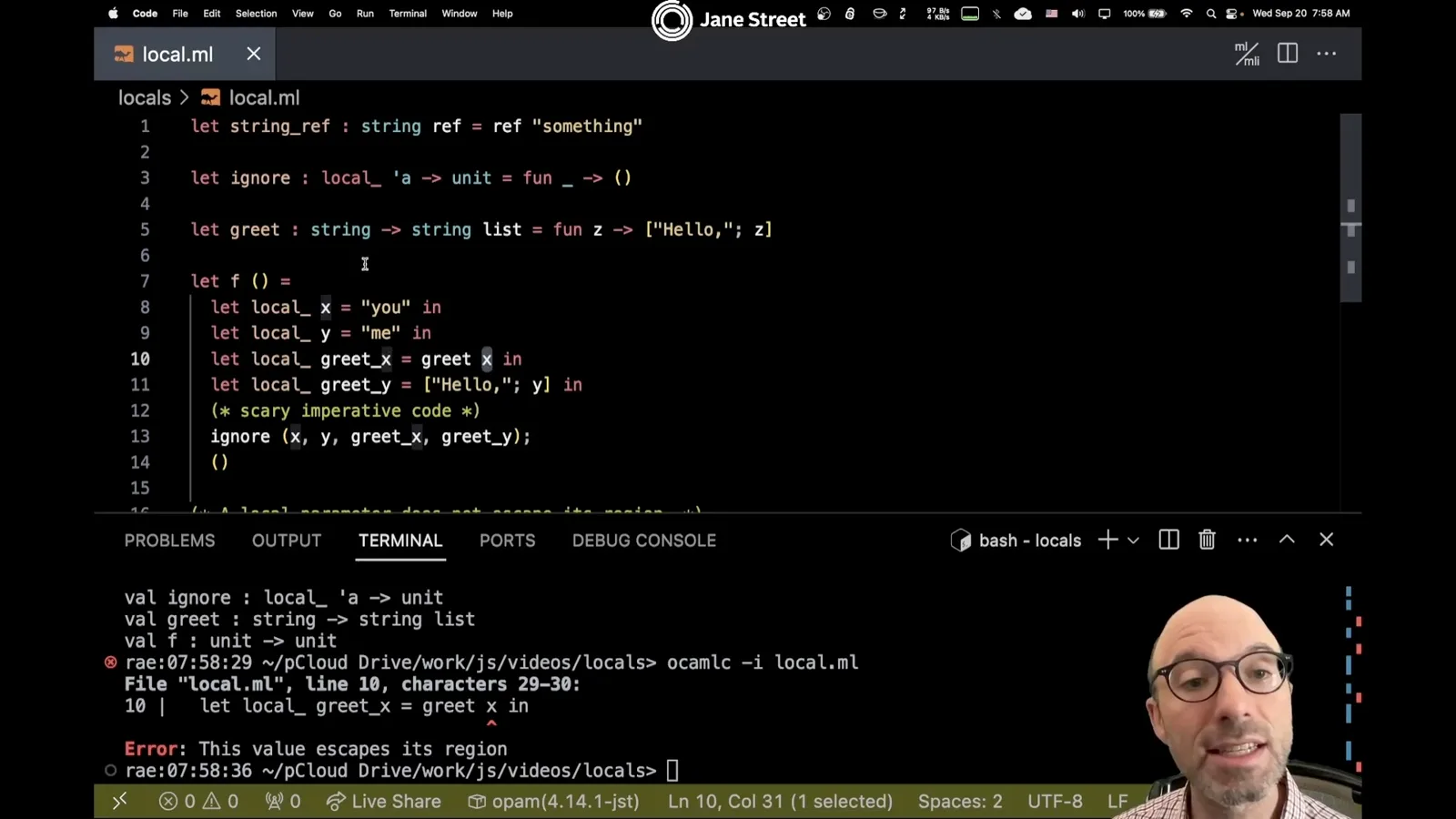Image resolution: width=1456 pixels, height=819 pixels.
Task: Split the editor right
Action: pos(1288,54)
